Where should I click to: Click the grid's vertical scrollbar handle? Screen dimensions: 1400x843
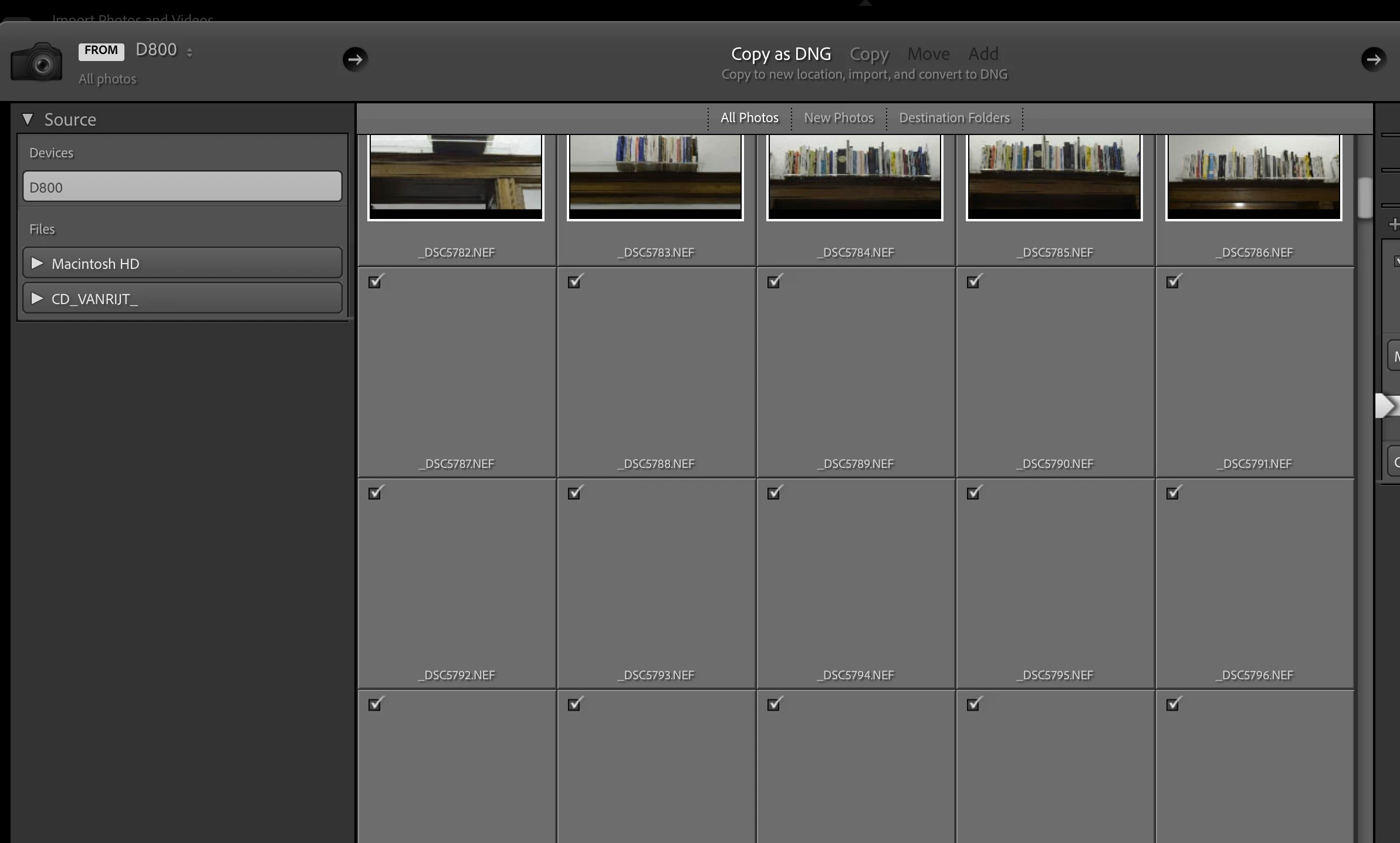coord(1365,197)
